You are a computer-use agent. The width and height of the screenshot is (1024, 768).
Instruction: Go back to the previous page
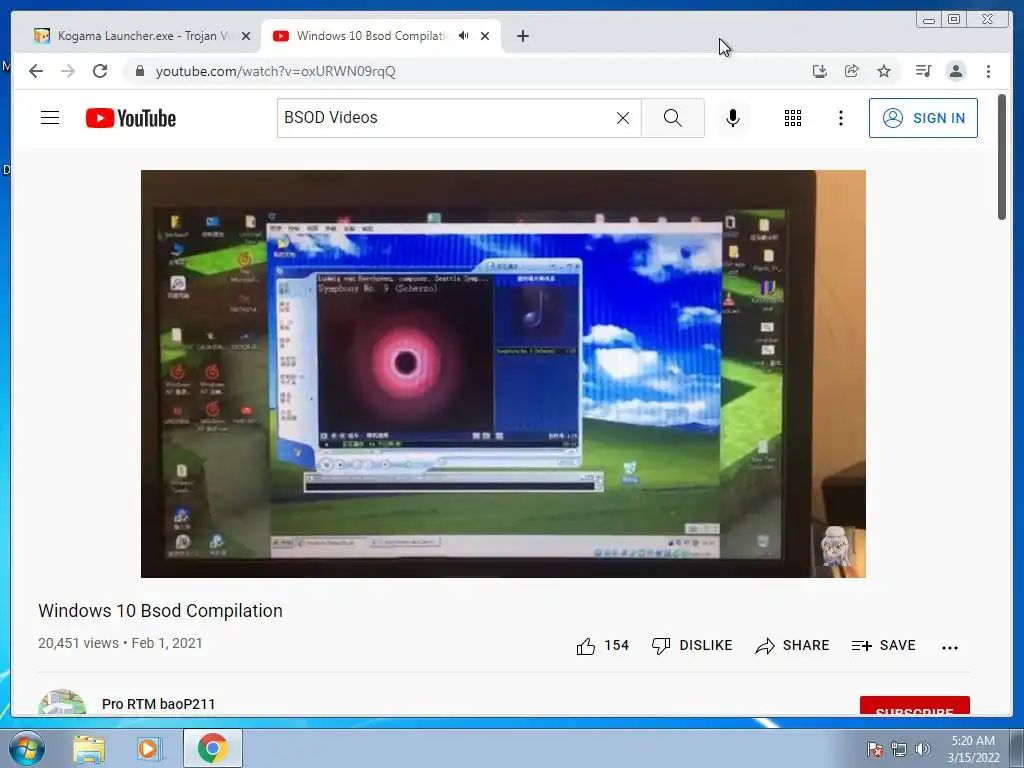(36, 71)
